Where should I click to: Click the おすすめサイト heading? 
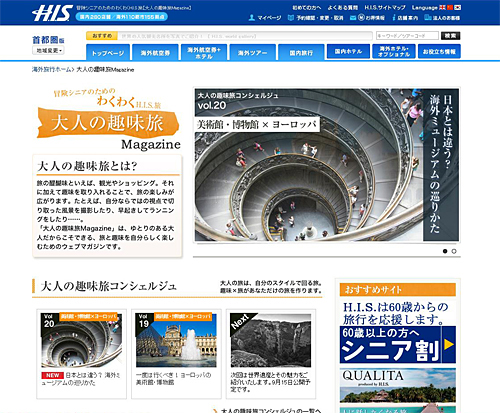[373, 289]
